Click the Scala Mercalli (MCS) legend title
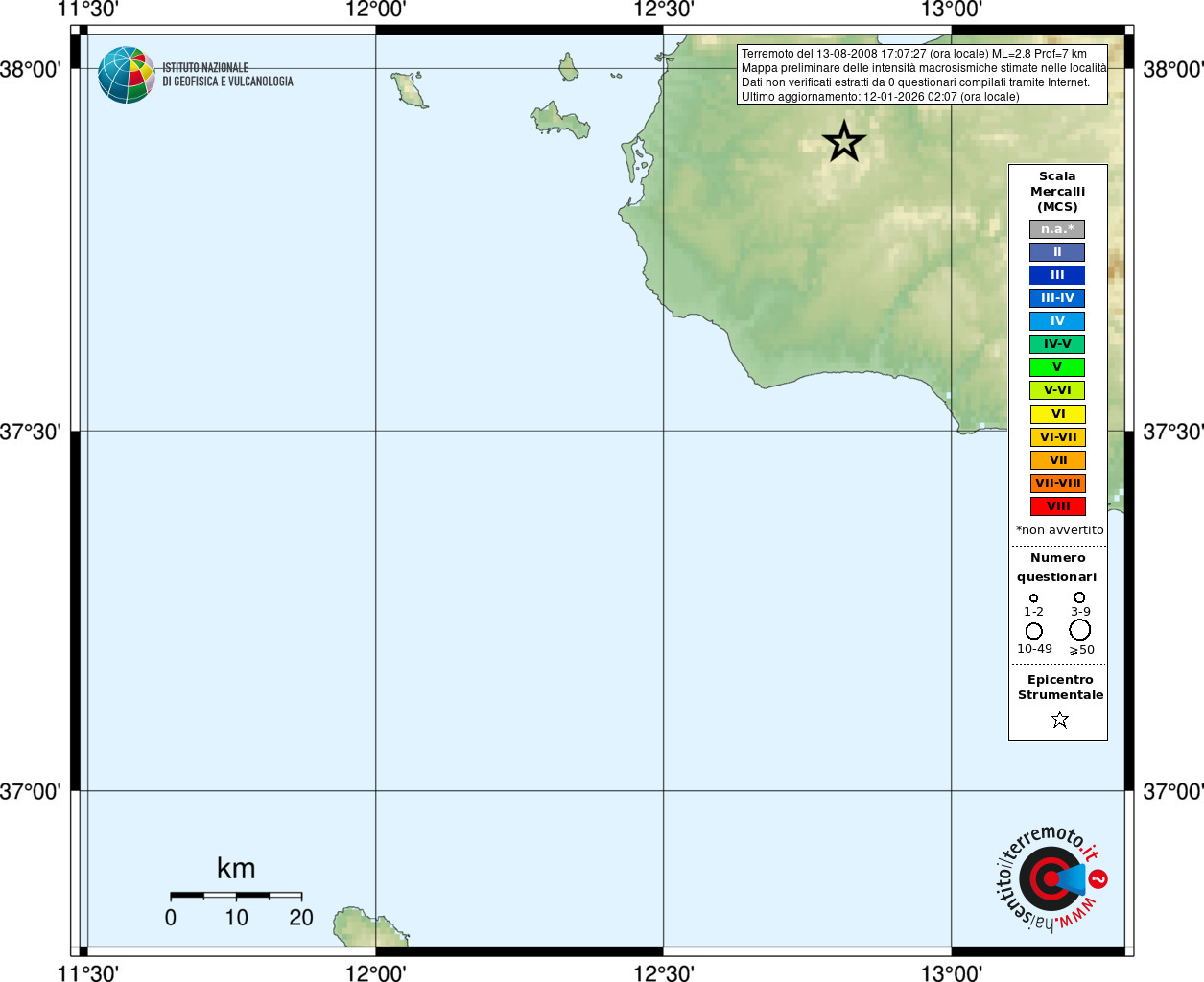The image size is (1204, 982). click(x=1057, y=192)
